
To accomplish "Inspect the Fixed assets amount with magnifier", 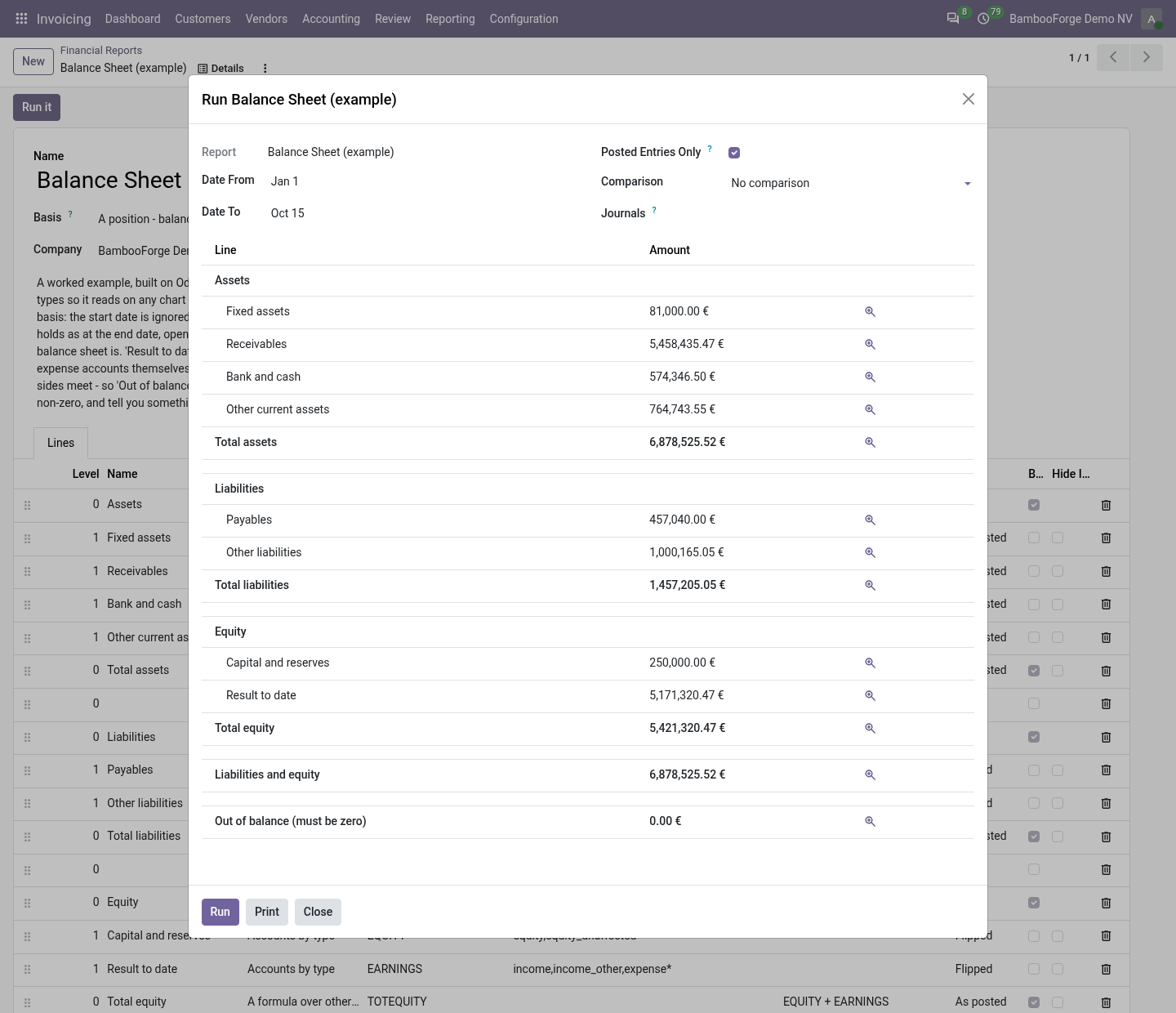I will (x=870, y=312).
